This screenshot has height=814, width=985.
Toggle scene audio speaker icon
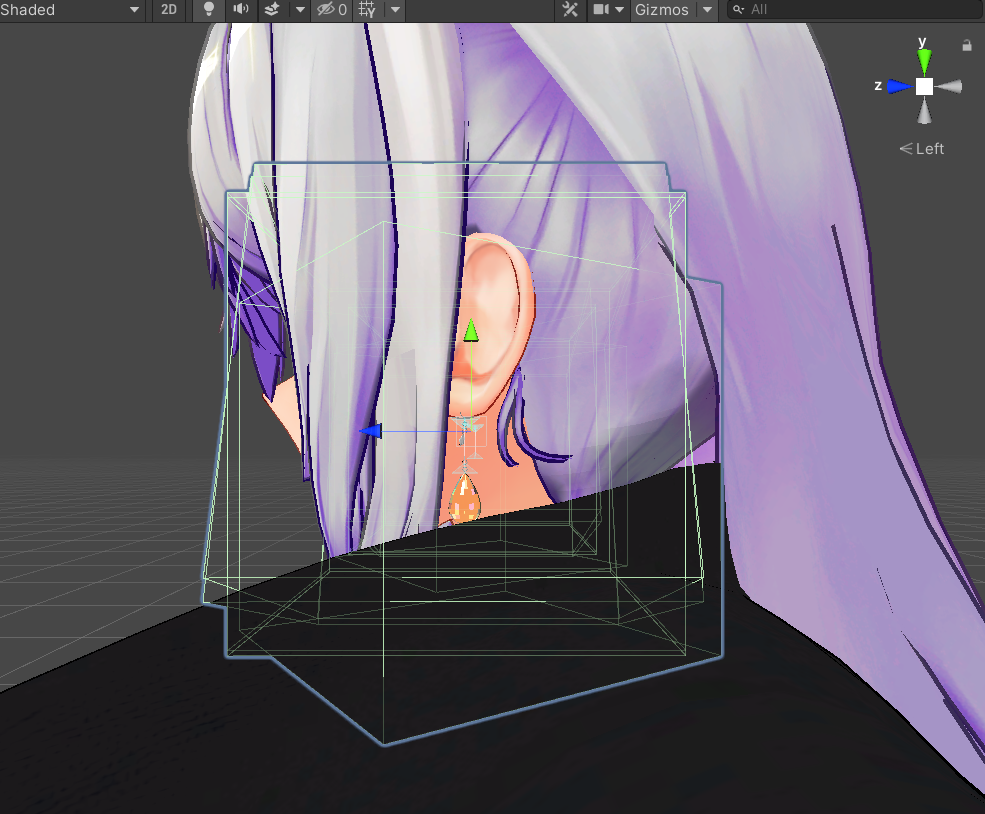tap(241, 9)
